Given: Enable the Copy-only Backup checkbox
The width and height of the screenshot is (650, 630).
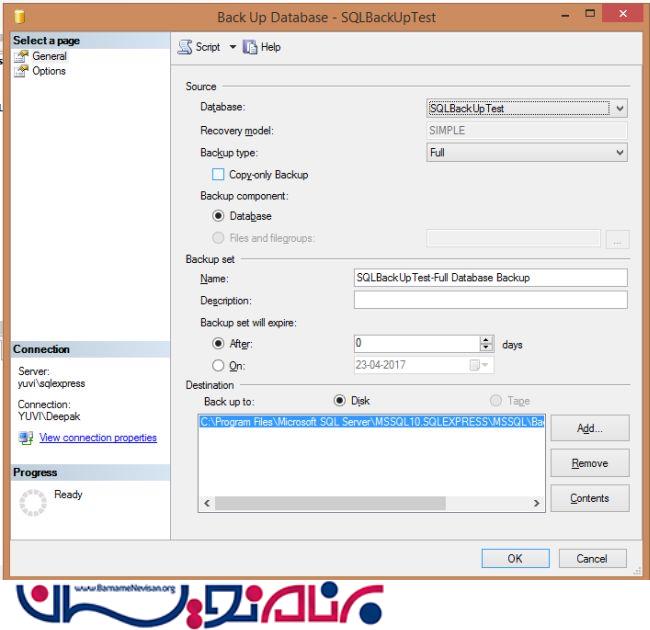Looking at the screenshot, I should (x=219, y=175).
